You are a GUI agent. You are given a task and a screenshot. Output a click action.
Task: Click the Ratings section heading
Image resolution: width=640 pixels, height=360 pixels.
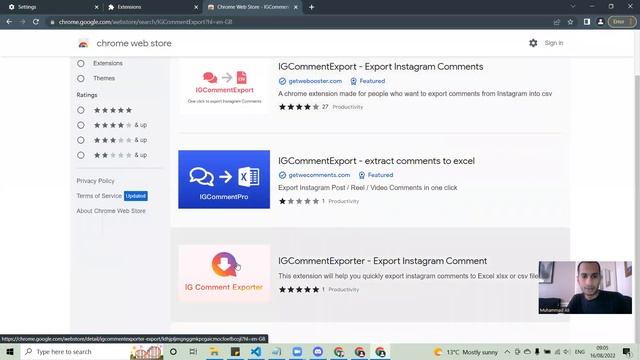pyautogui.click(x=87, y=95)
